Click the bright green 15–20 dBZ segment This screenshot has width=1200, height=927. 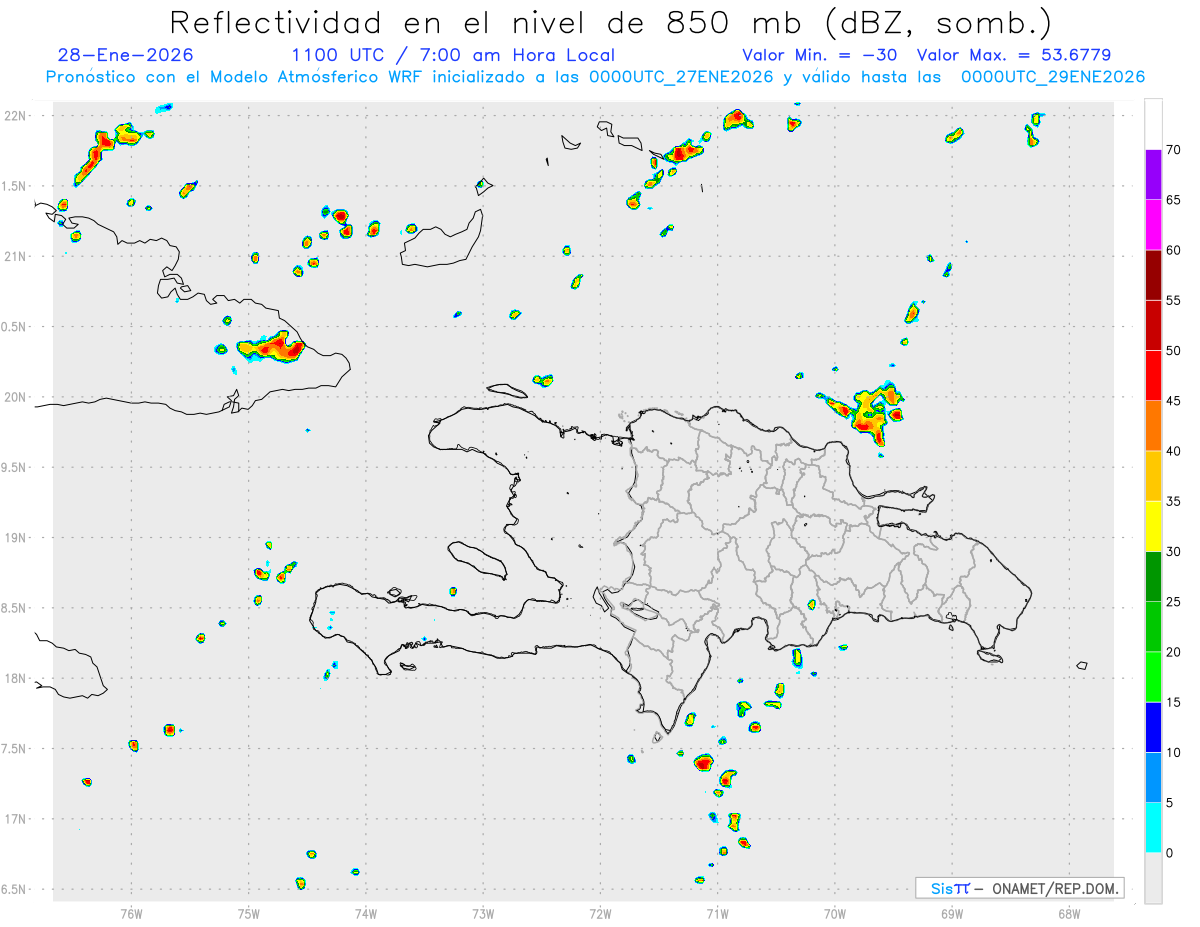pyautogui.click(x=1153, y=677)
